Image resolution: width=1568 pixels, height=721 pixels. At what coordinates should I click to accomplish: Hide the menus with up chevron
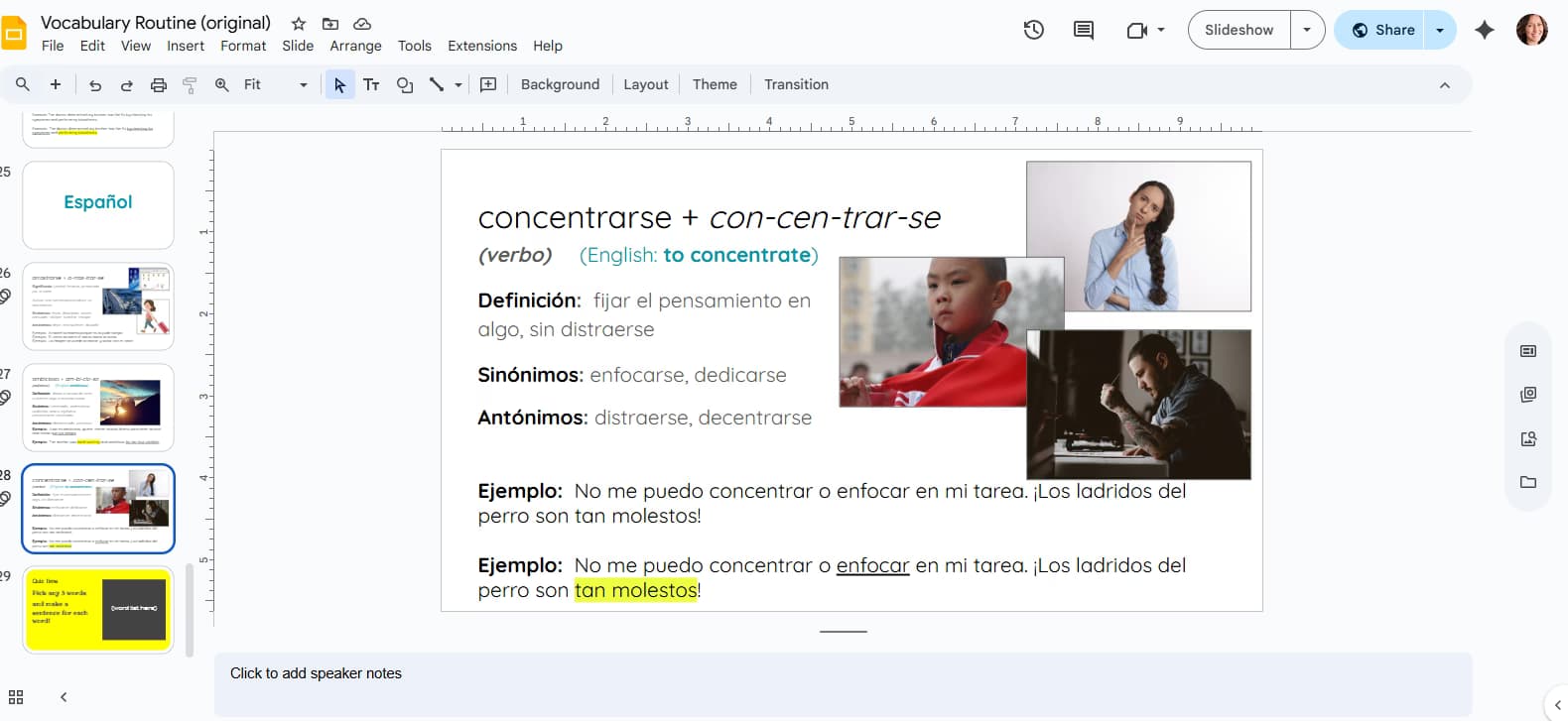[1445, 85]
